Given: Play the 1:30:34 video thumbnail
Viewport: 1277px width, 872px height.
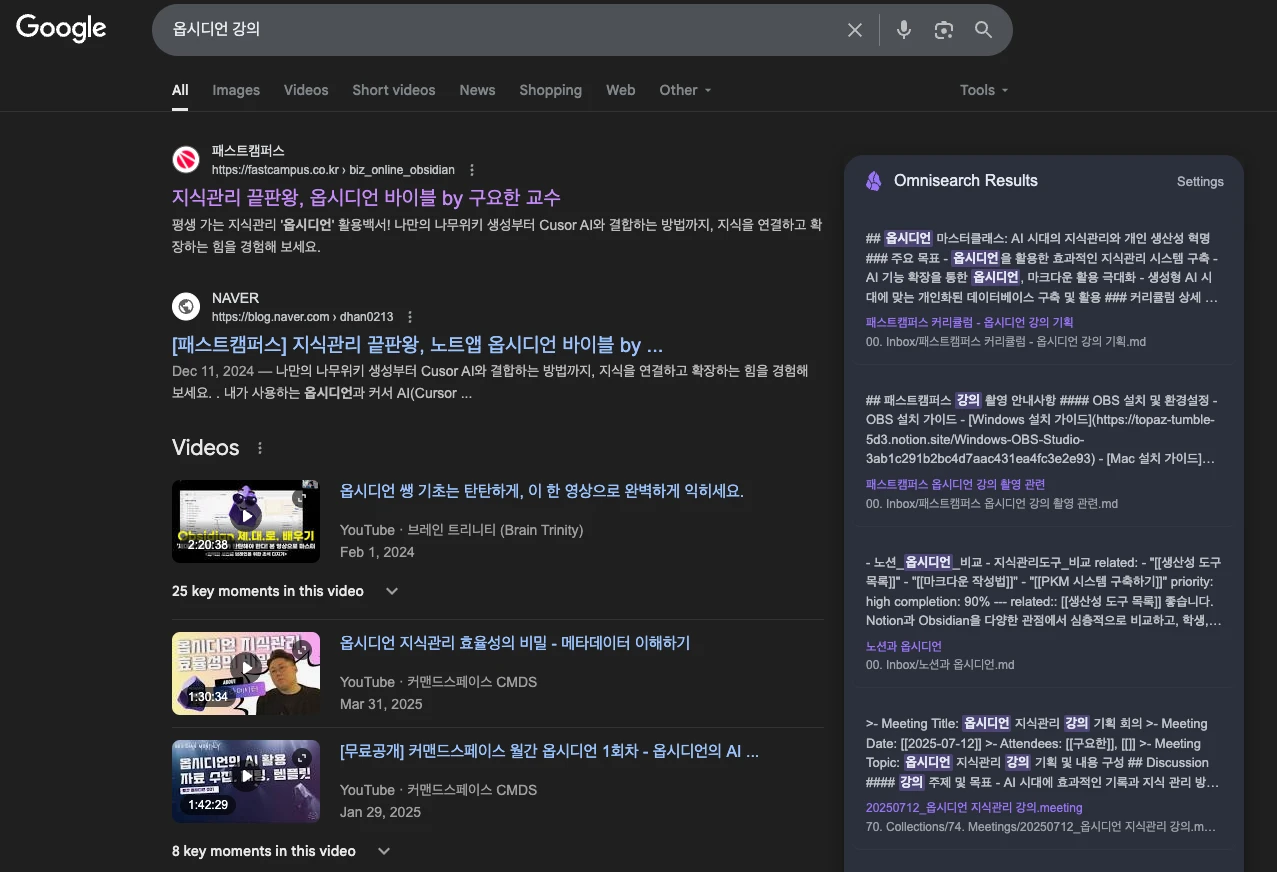Looking at the screenshot, I should [246, 673].
